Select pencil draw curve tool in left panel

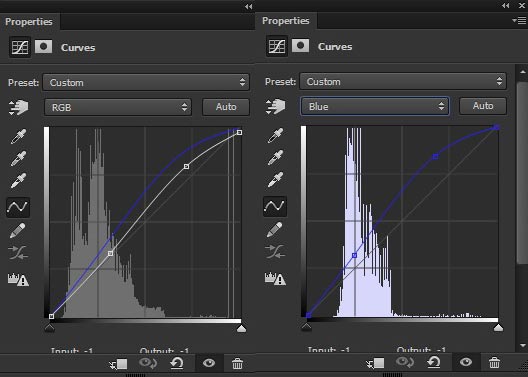(x=18, y=230)
